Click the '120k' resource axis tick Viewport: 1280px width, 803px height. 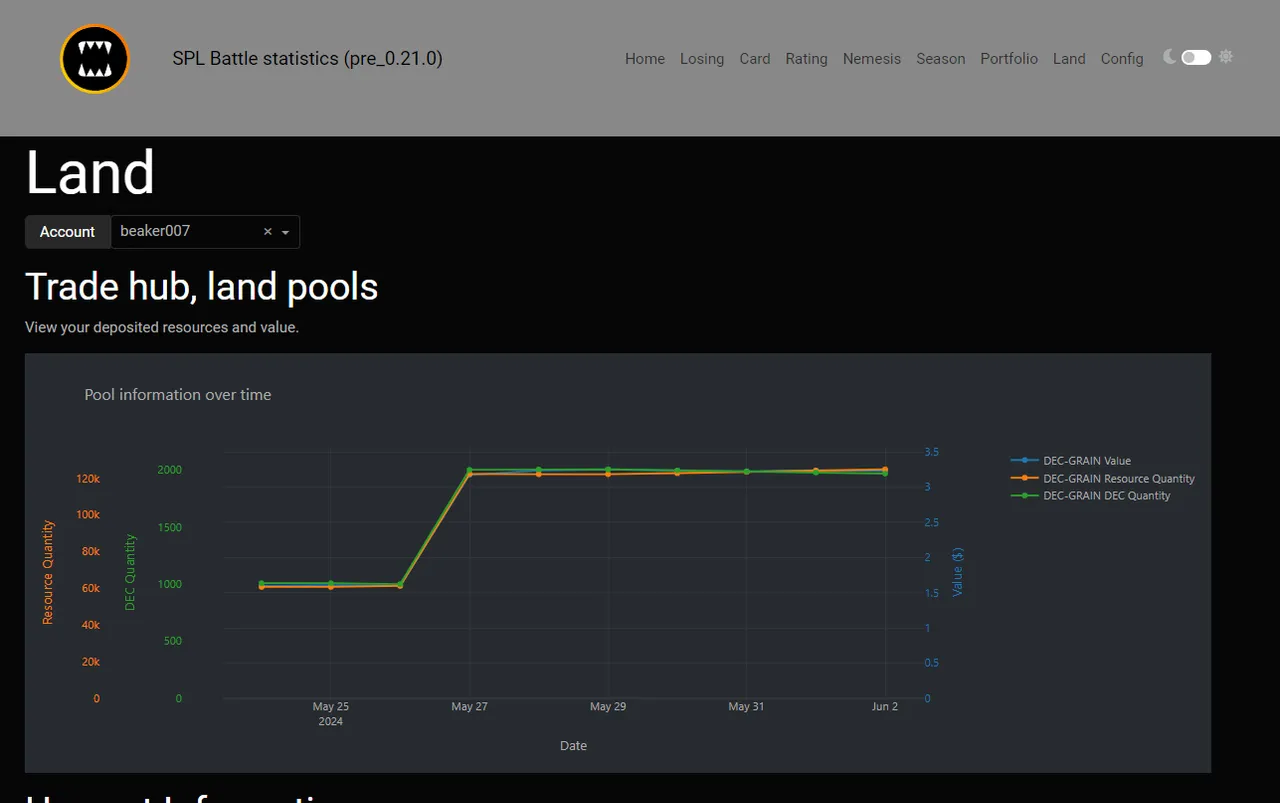click(88, 479)
